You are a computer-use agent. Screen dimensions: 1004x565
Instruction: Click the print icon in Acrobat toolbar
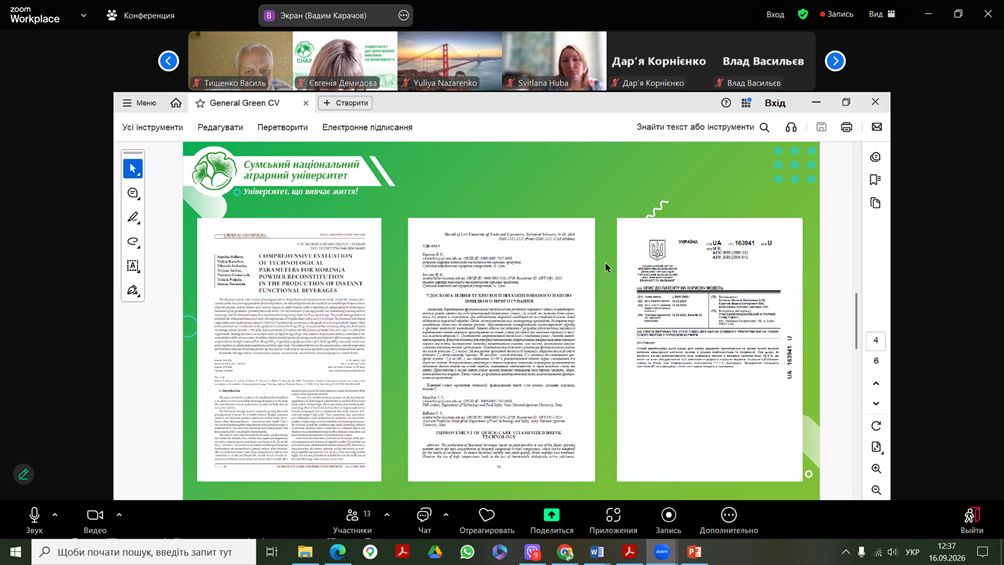click(x=846, y=127)
